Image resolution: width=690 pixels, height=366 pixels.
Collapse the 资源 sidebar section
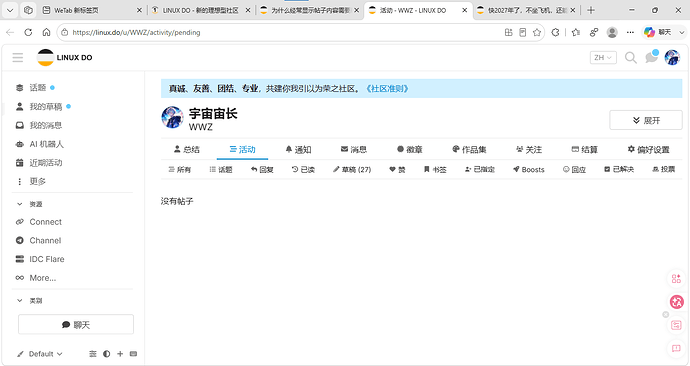tap(29, 204)
